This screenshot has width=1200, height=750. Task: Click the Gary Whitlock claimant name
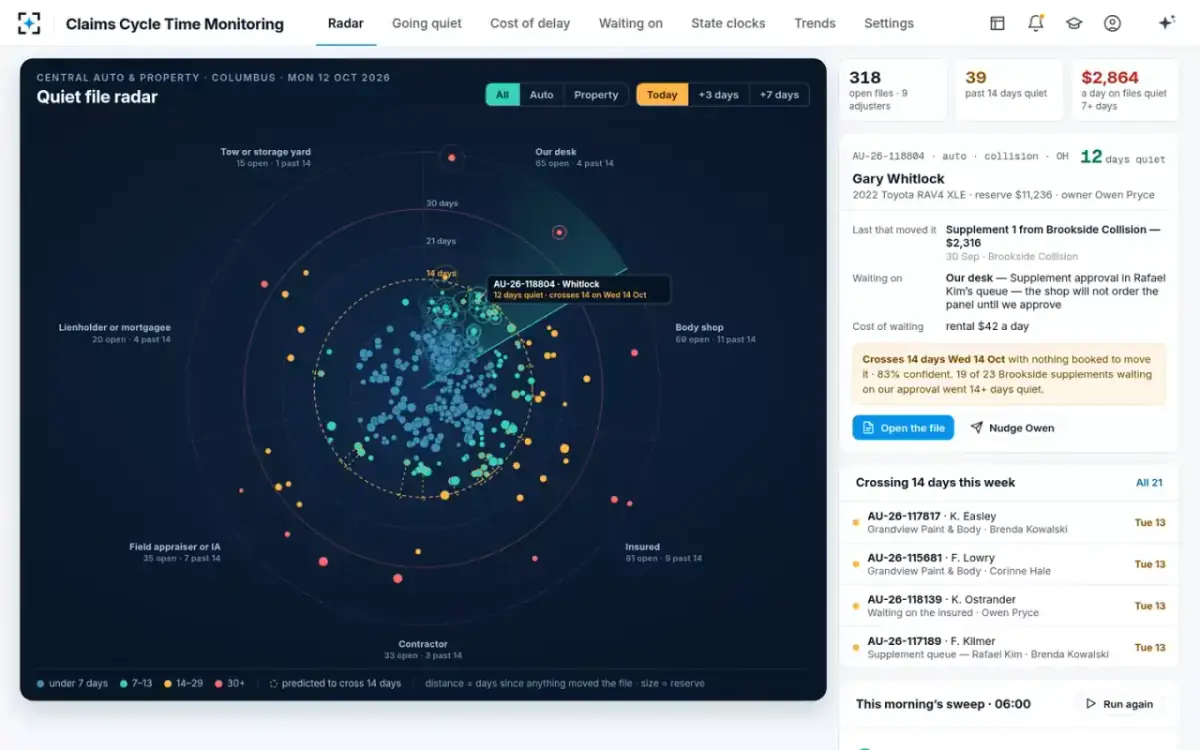coord(898,179)
